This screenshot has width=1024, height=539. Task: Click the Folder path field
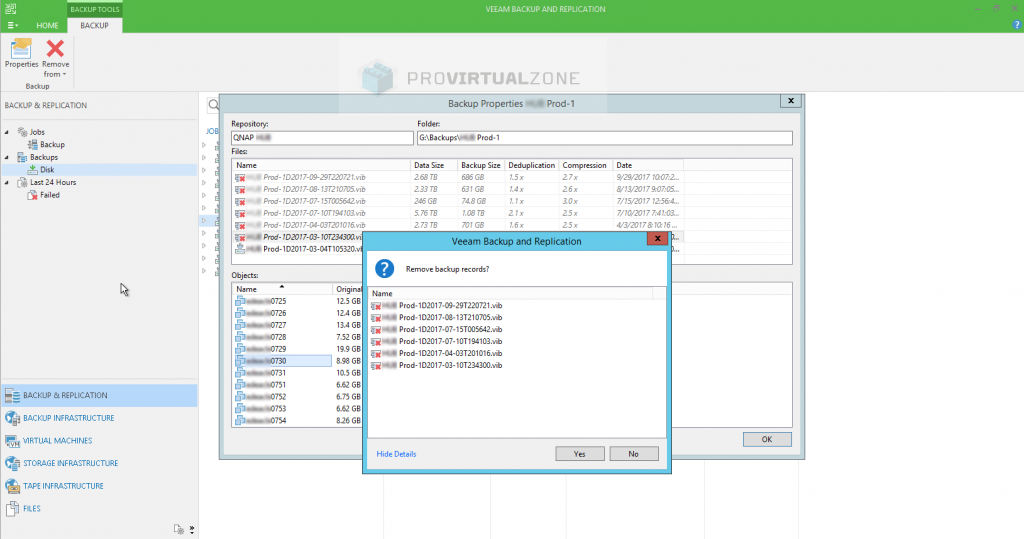pos(605,138)
